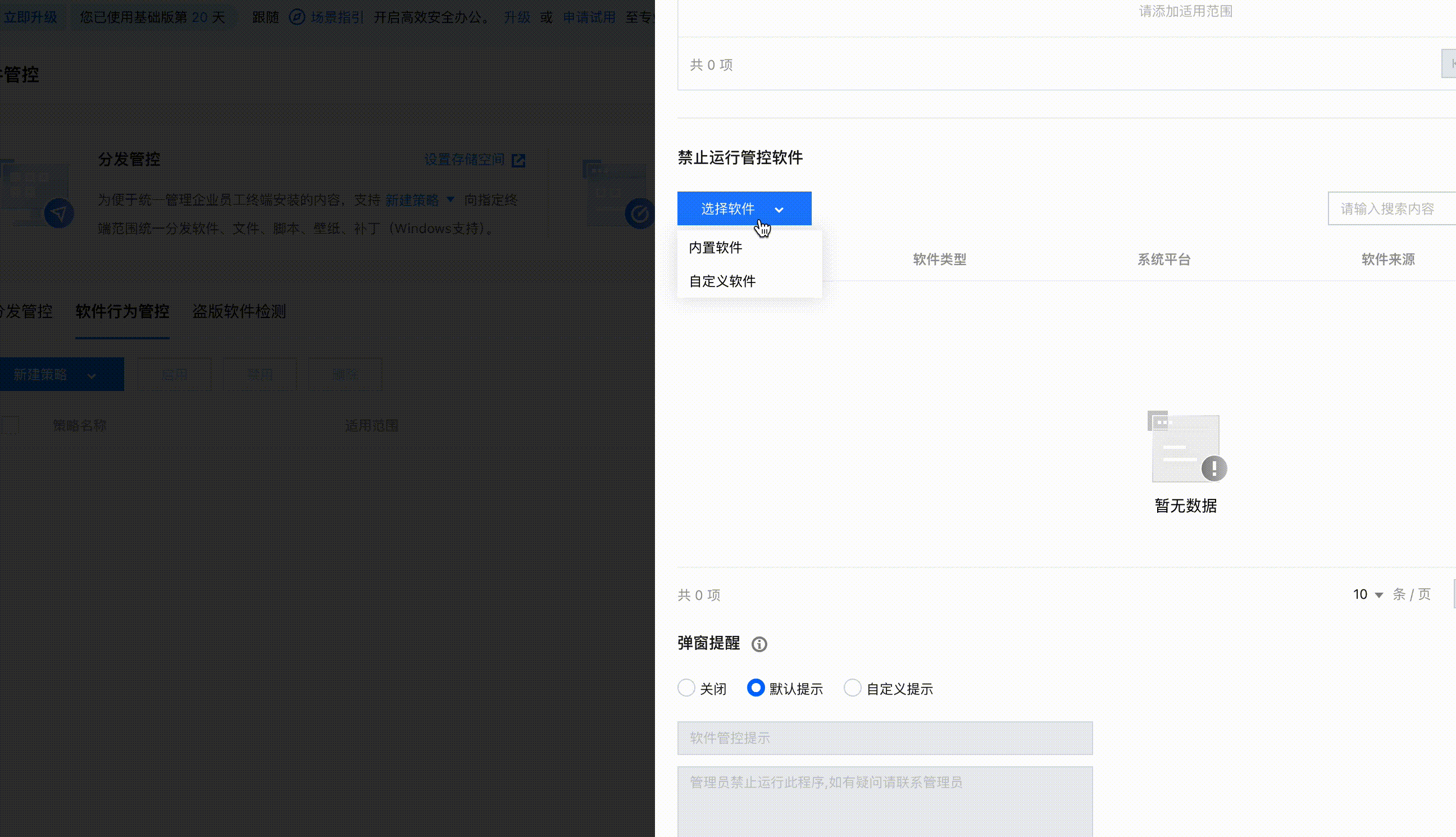Select the 自定义提示 radio option
Viewport: 1456px width, 837px height.
click(853, 688)
